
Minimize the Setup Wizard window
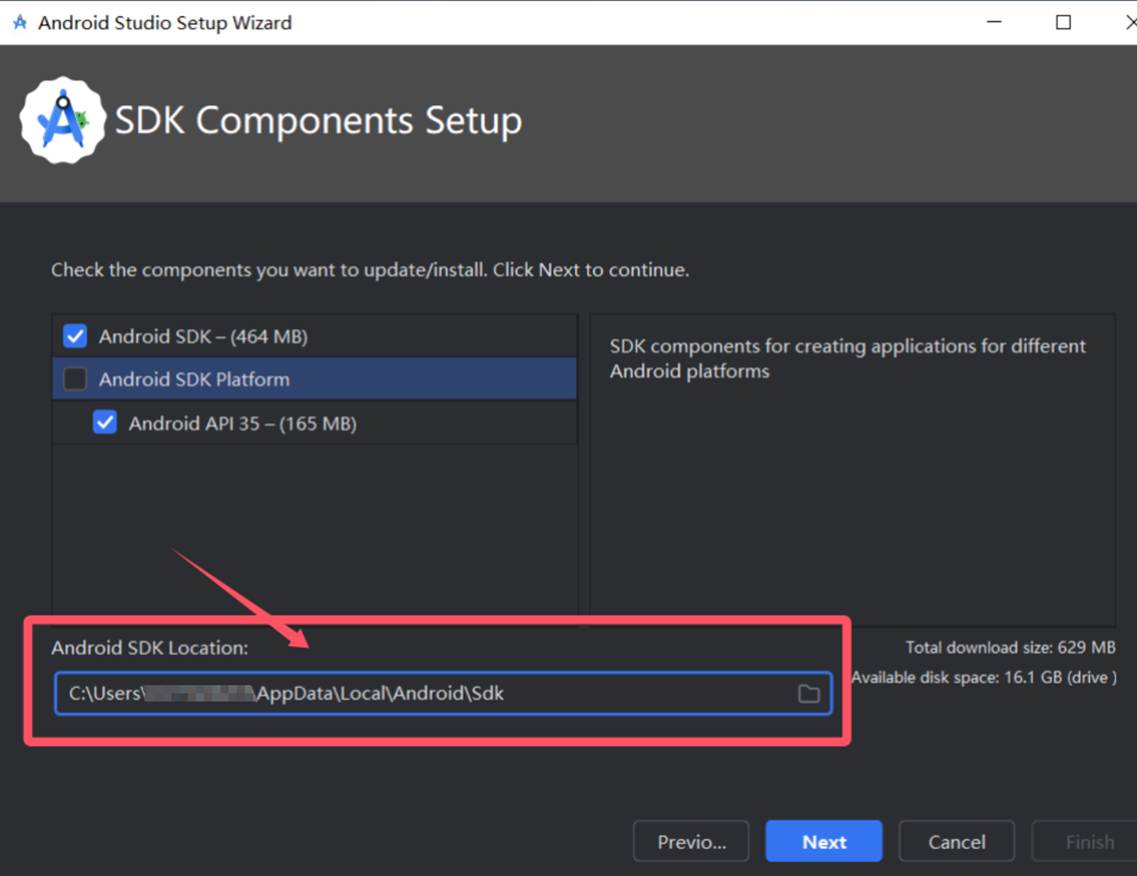pos(994,22)
